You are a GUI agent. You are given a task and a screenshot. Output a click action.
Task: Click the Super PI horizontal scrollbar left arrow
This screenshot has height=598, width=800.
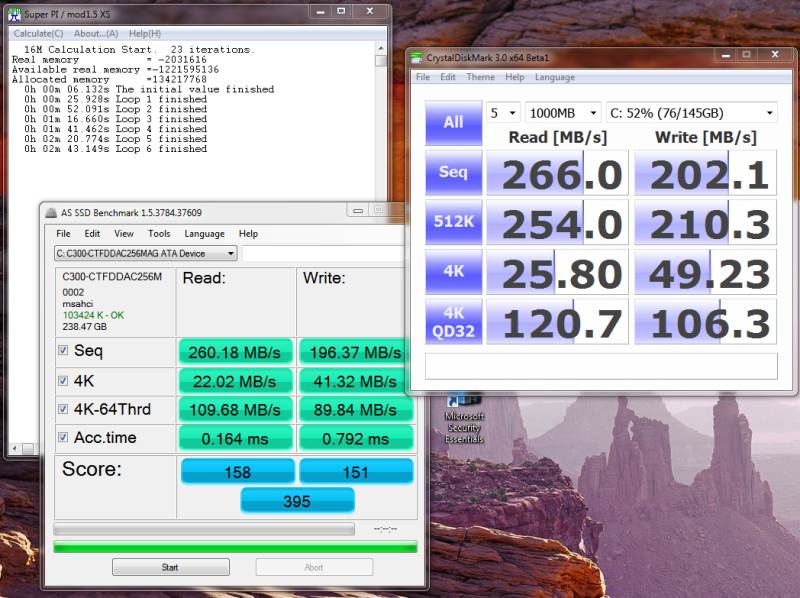[15, 448]
